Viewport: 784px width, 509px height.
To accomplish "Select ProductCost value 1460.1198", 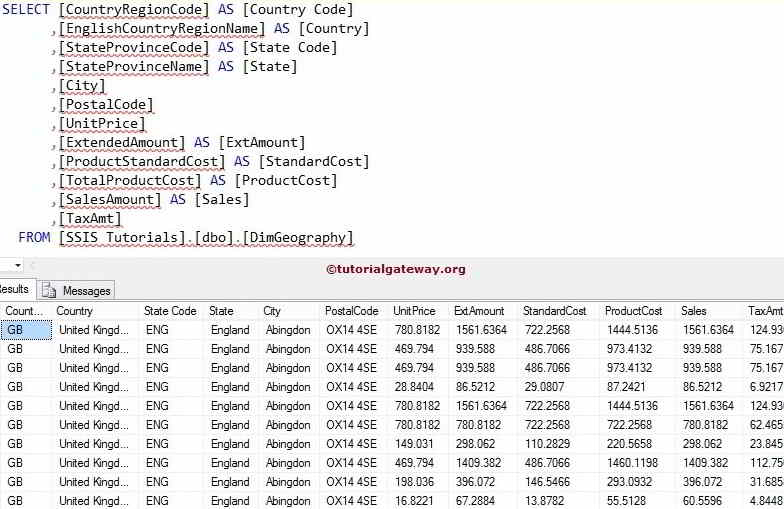I will point(632,463).
